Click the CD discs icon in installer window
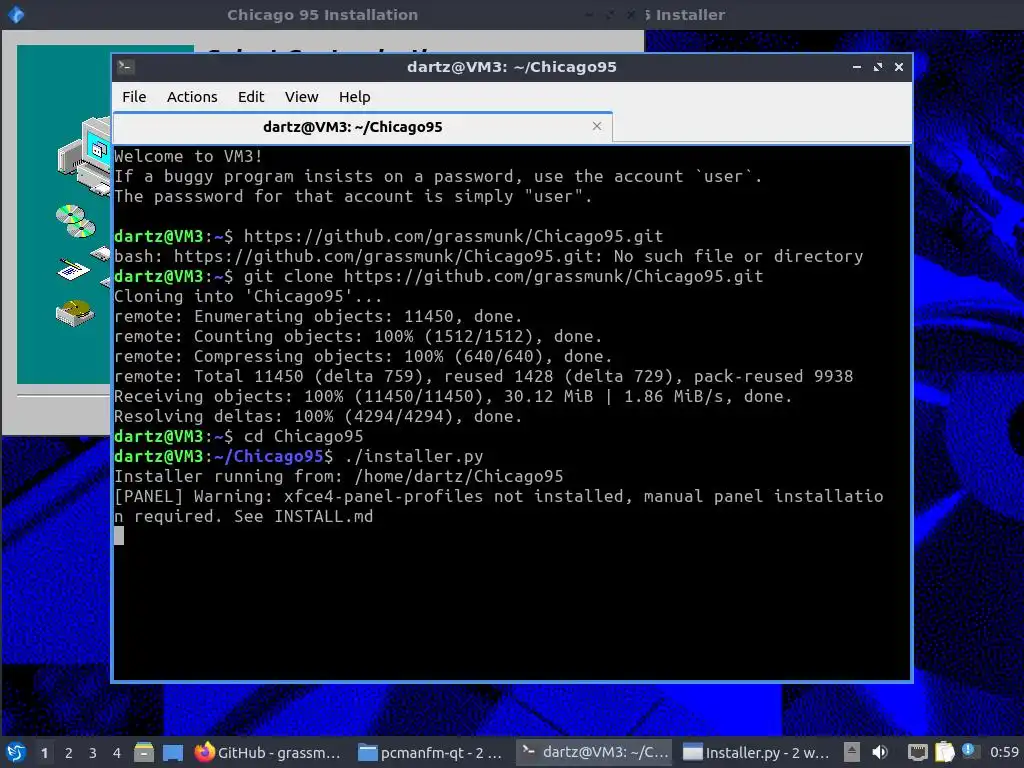1024x768 pixels. click(x=76, y=221)
